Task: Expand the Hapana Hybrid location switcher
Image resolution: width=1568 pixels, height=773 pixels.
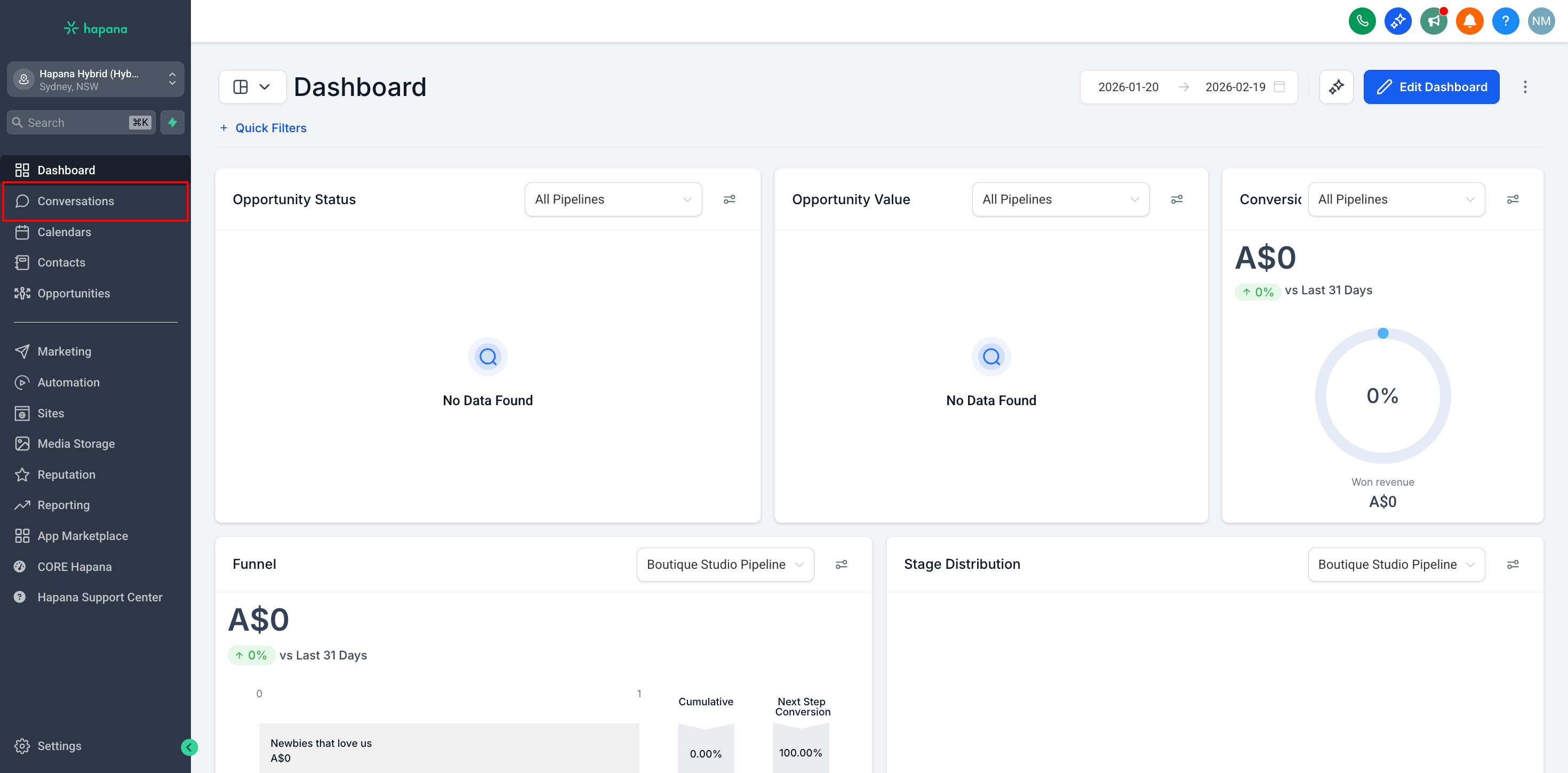Action: [95, 79]
